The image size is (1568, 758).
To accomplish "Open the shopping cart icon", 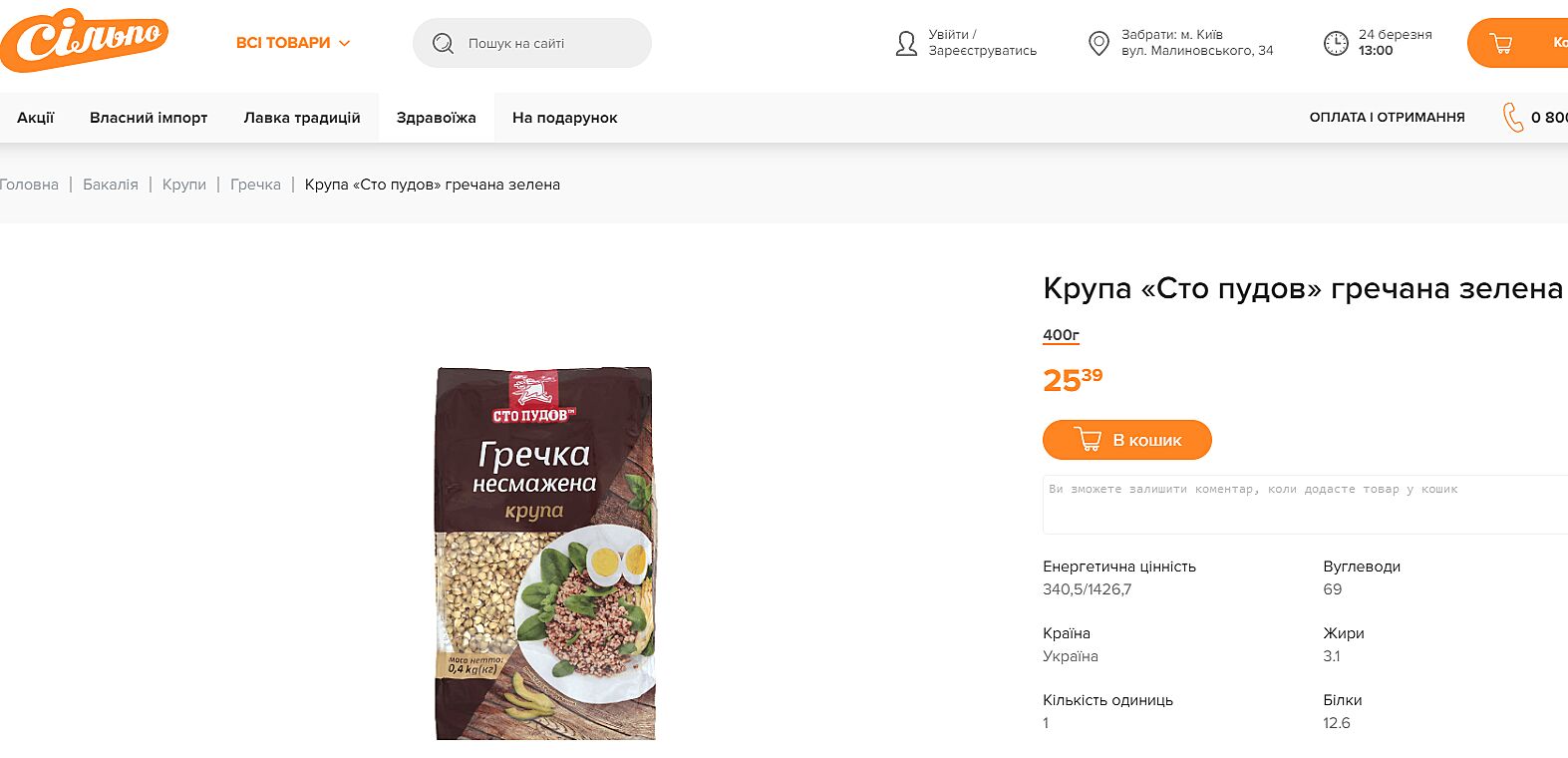I will point(1500,43).
